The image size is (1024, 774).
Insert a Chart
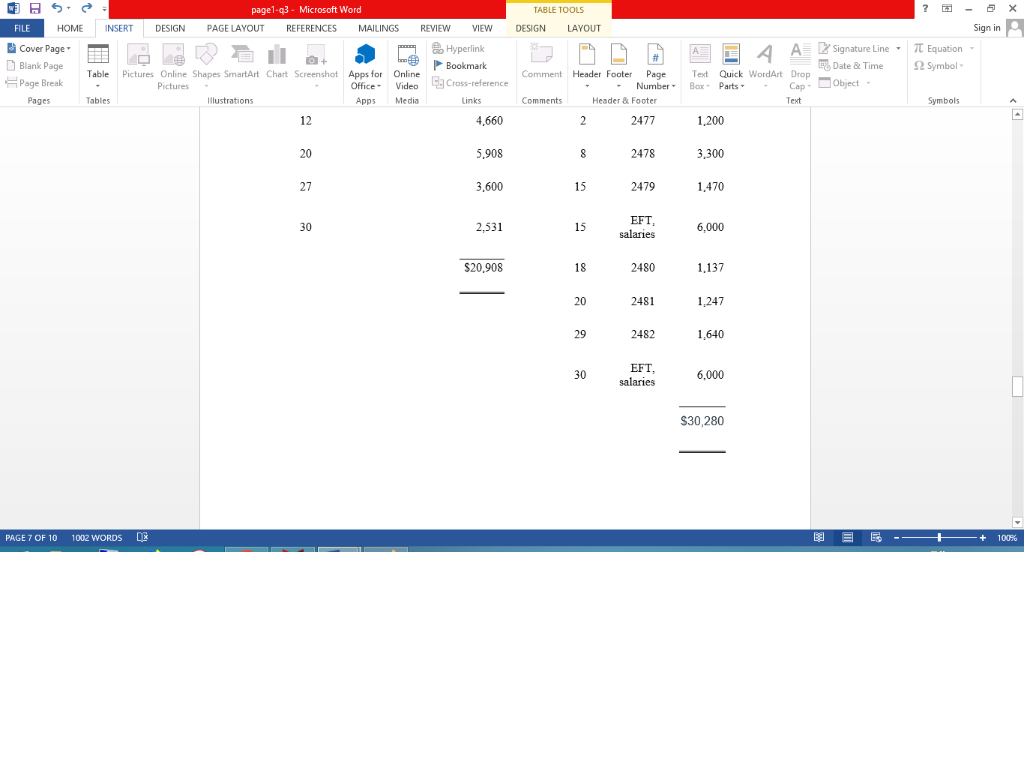pyautogui.click(x=277, y=64)
